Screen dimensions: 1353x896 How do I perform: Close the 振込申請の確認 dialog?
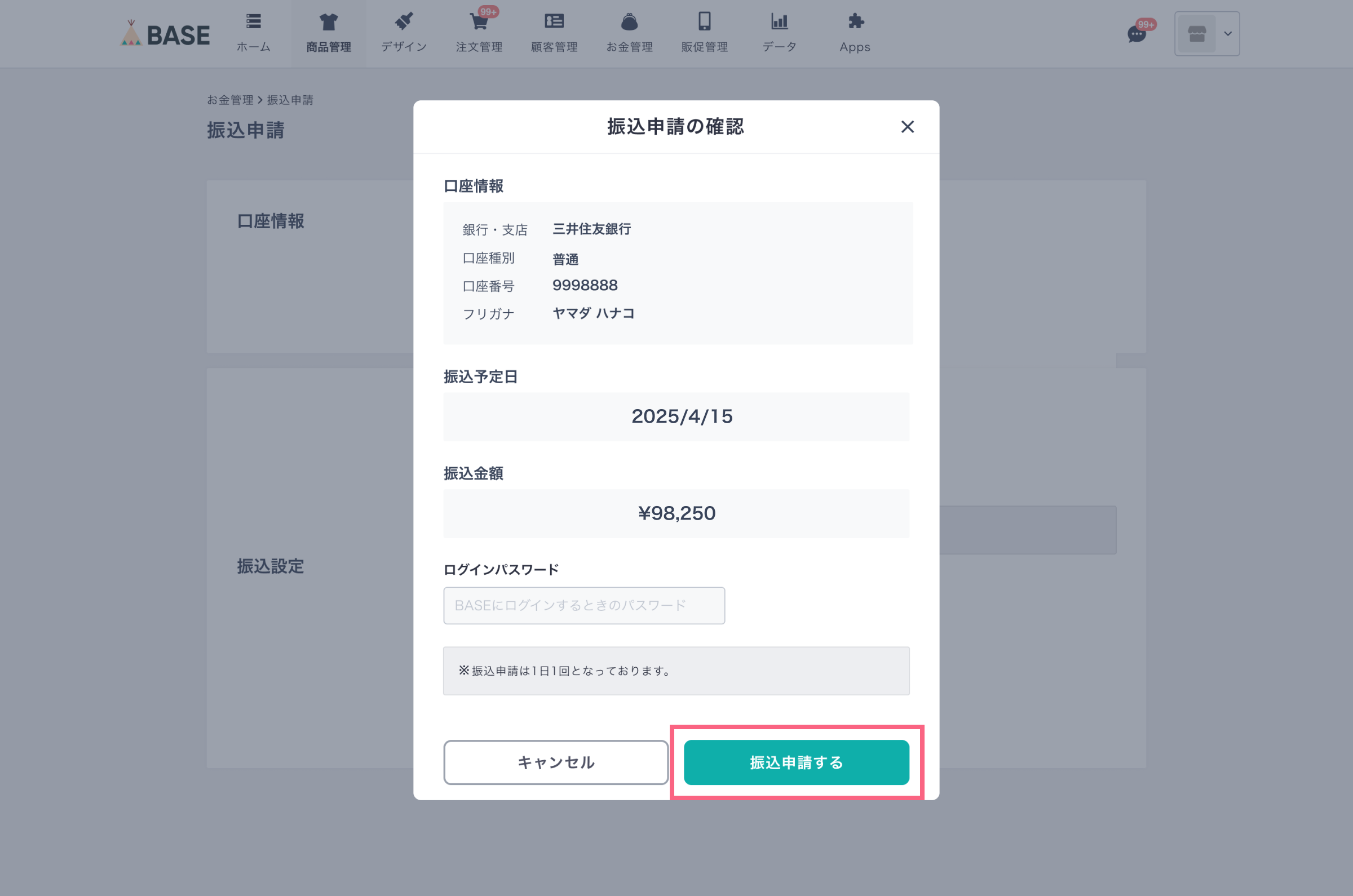click(x=908, y=127)
